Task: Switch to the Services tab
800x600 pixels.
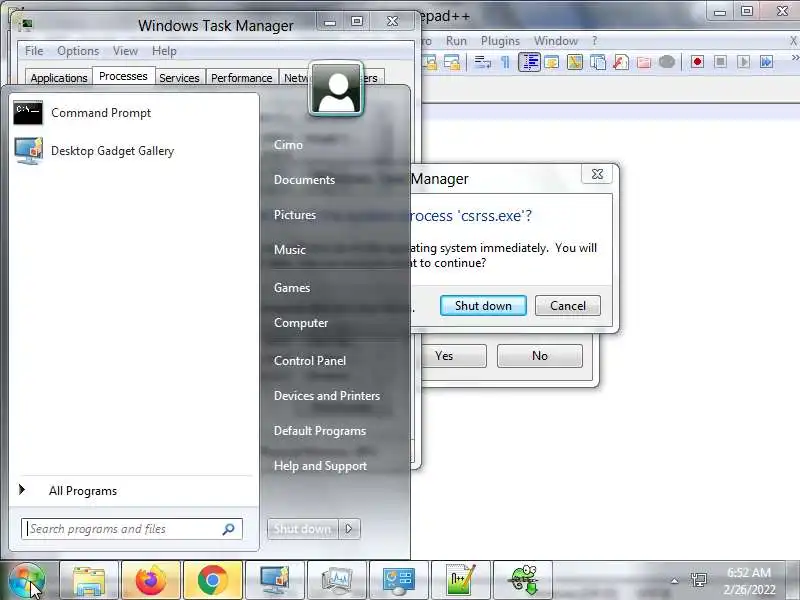Action: click(x=179, y=78)
